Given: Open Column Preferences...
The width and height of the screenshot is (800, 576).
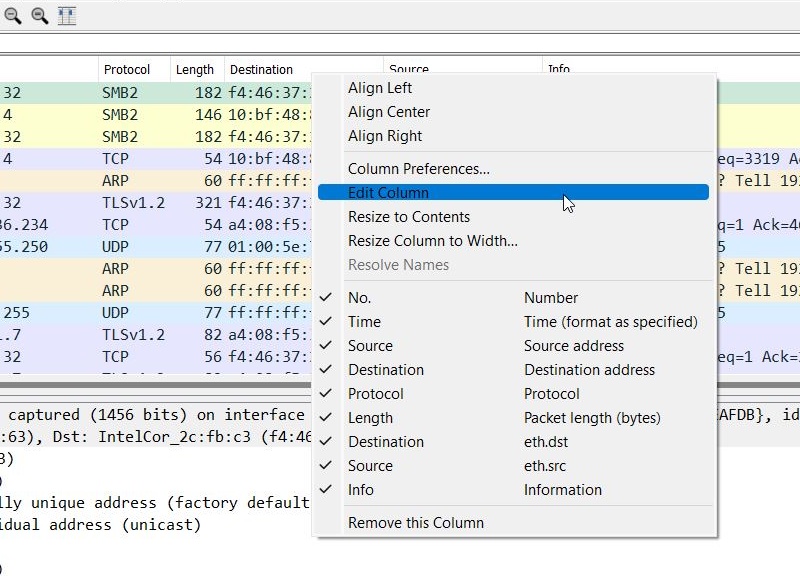Looking at the screenshot, I should [418, 169].
